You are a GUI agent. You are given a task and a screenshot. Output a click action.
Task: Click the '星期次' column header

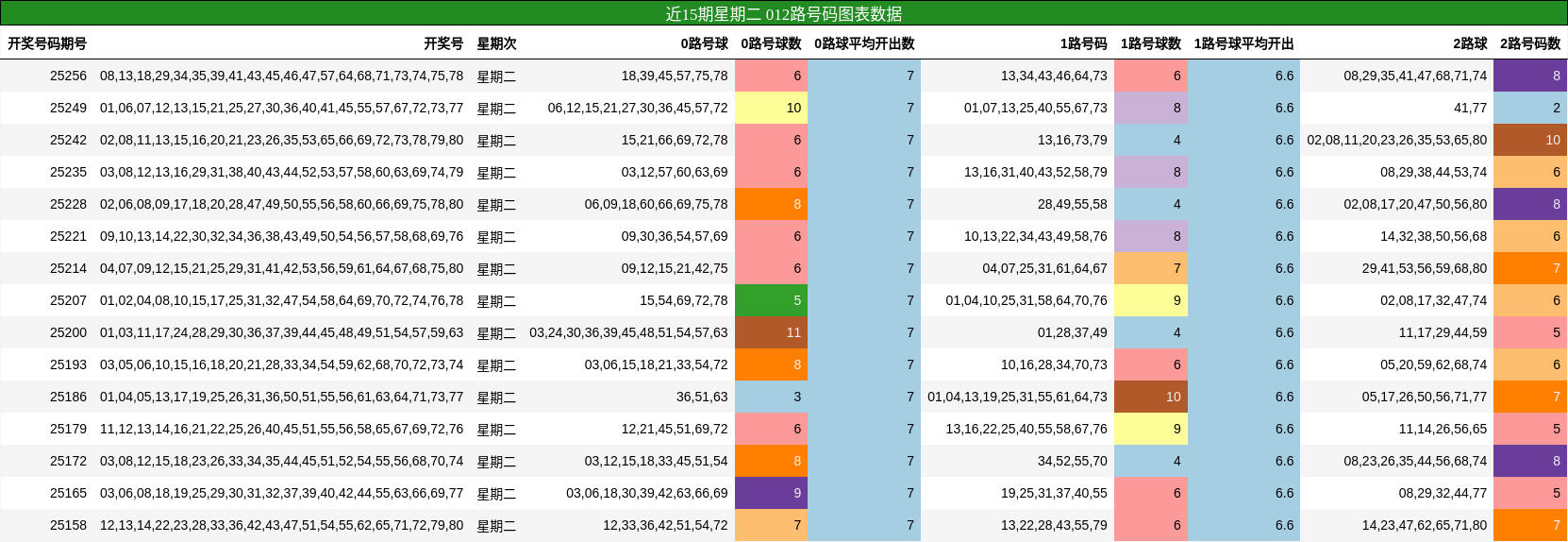click(496, 43)
